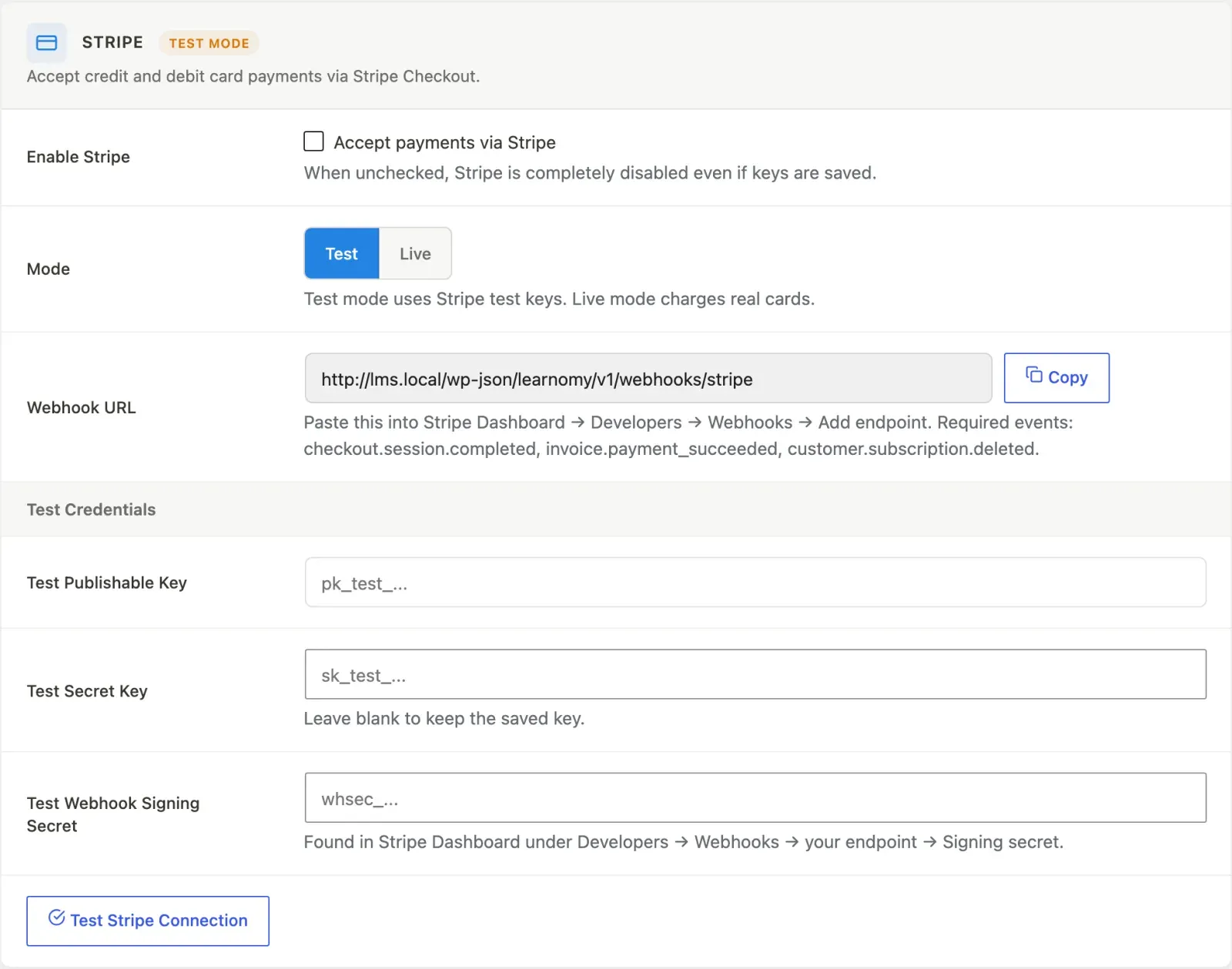Click the 'Paste this into Stripe Dashboard' instructions
Viewport: 1232px width, 969px height.
click(x=688, y=436)
